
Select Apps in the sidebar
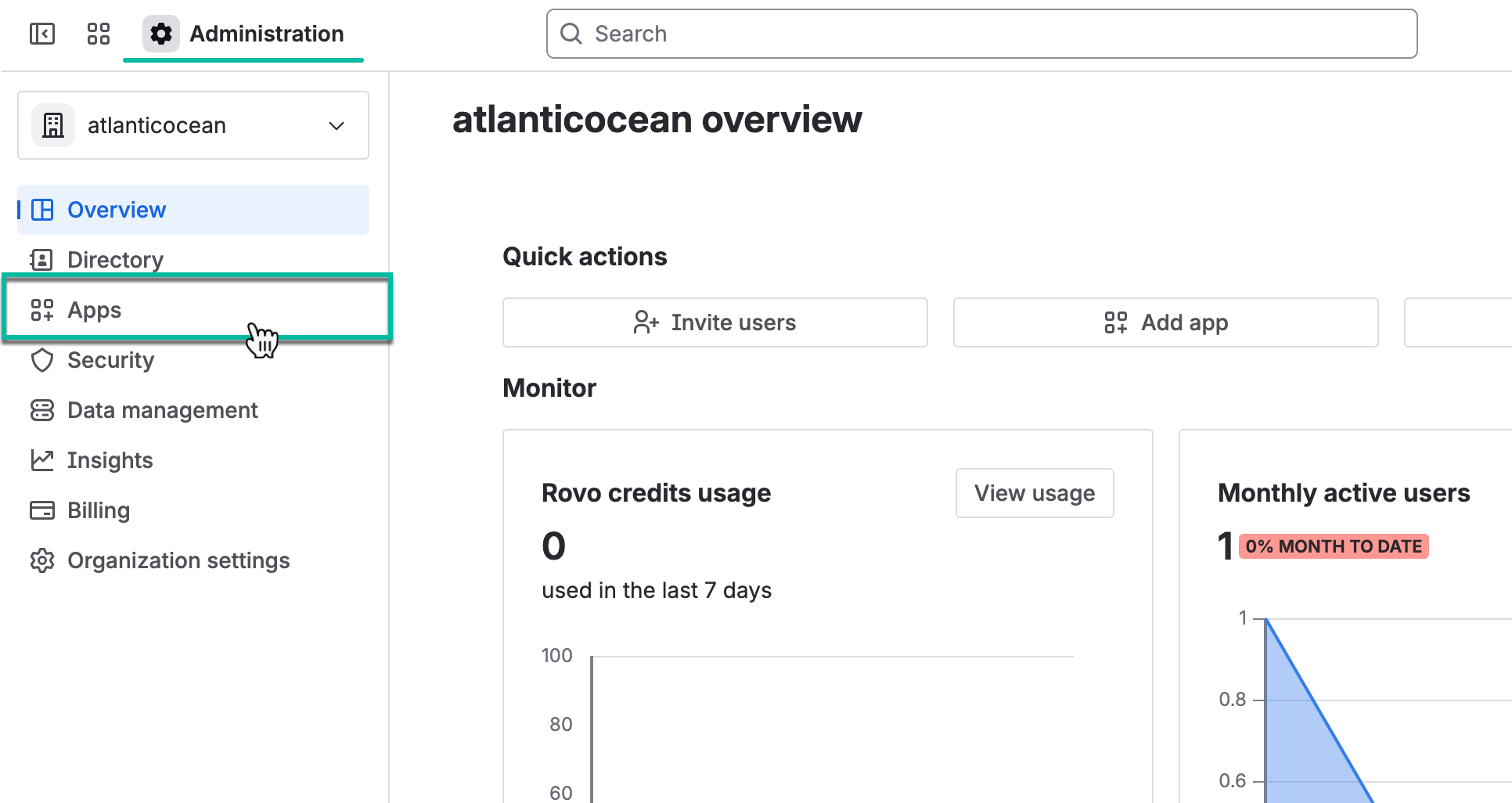[94, 310]
